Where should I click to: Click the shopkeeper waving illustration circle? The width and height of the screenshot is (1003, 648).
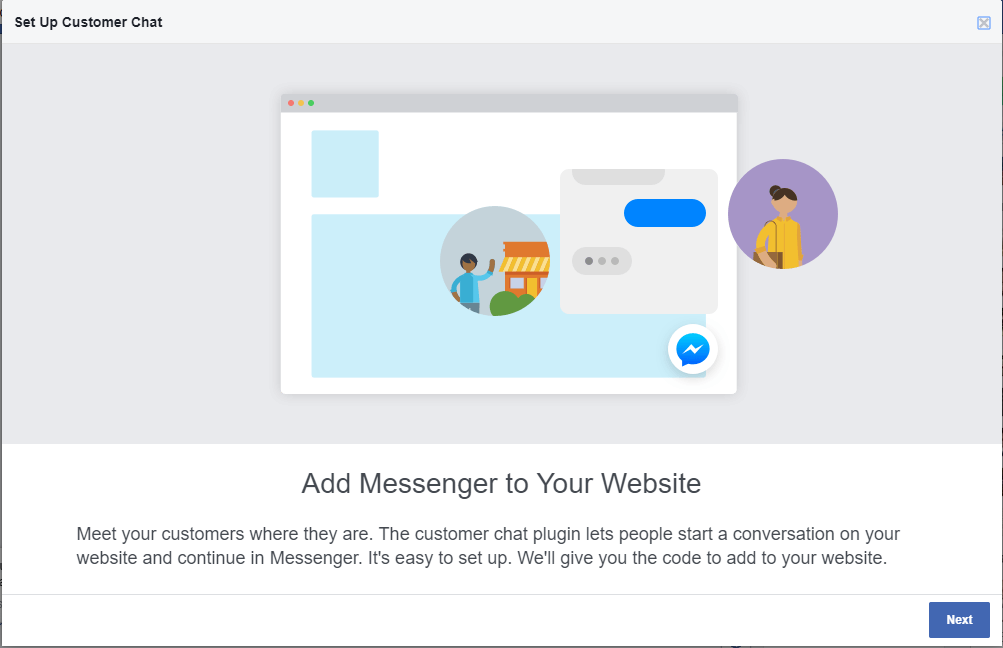(494, 261)
